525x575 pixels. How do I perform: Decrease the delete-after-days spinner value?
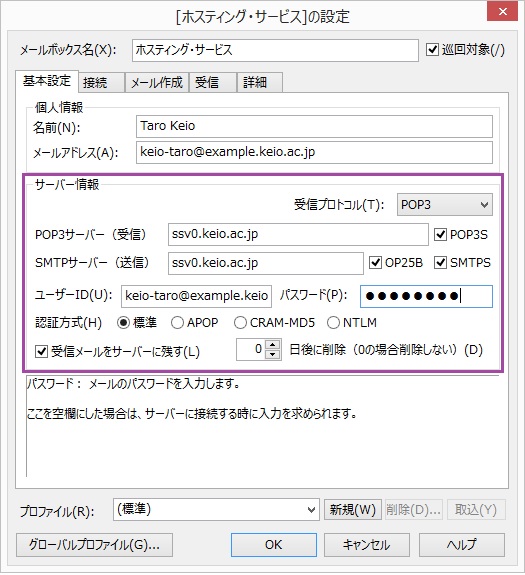[x=272, y=355]
